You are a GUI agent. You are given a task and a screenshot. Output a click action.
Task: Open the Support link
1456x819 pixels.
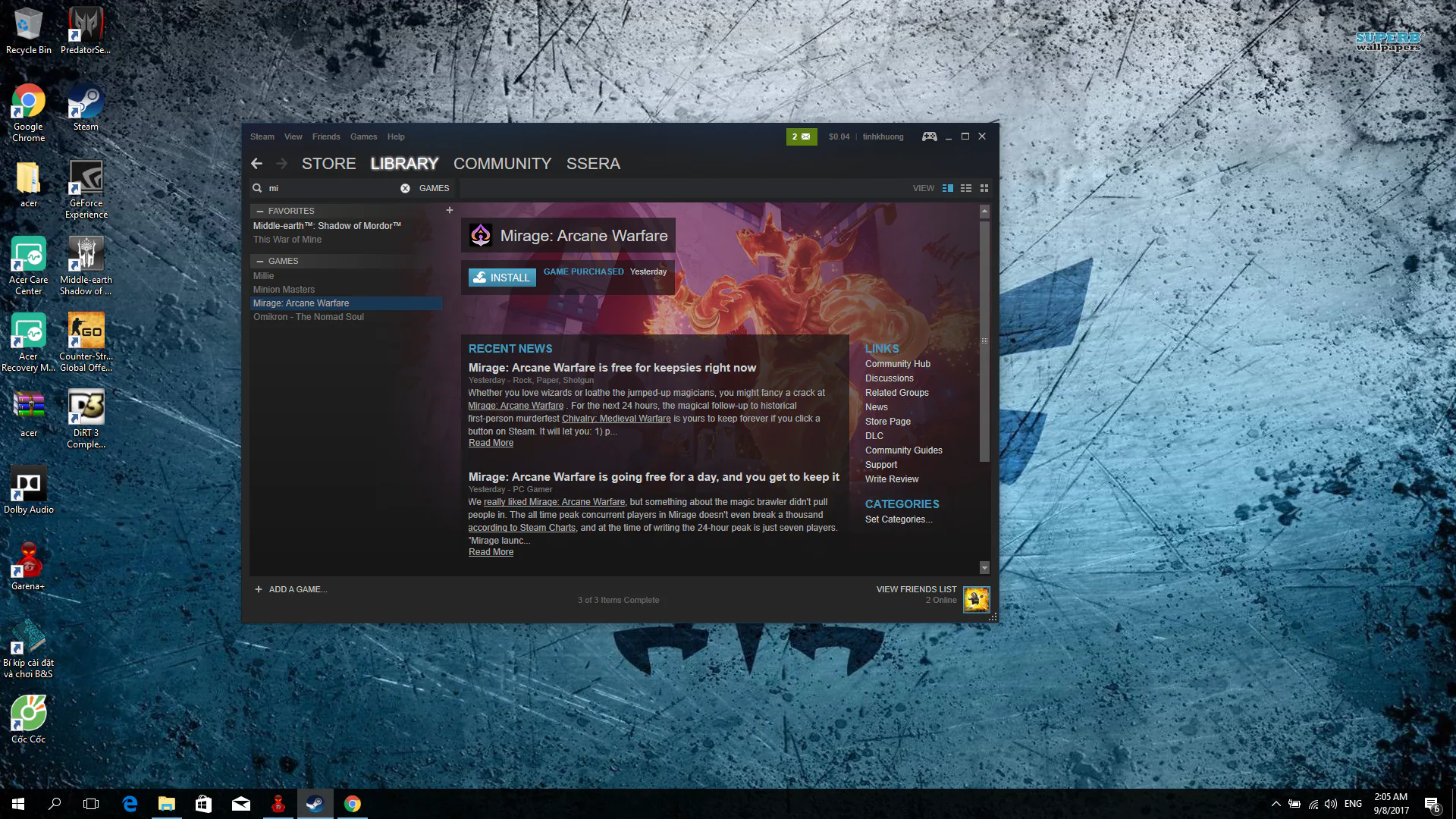[x=881, y=465]
